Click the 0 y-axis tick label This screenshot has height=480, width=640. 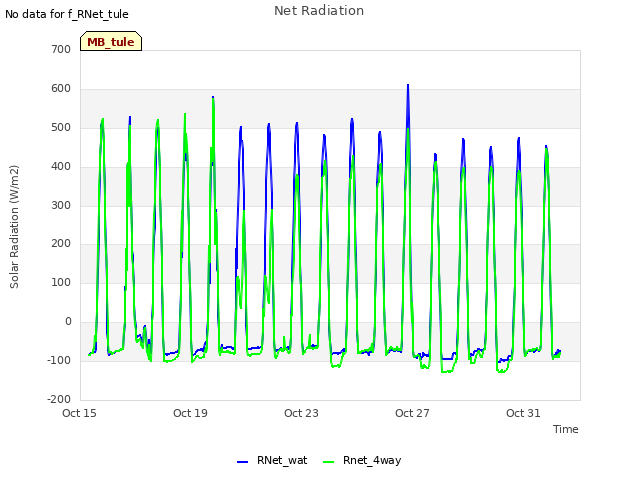[x=68, y=322]
